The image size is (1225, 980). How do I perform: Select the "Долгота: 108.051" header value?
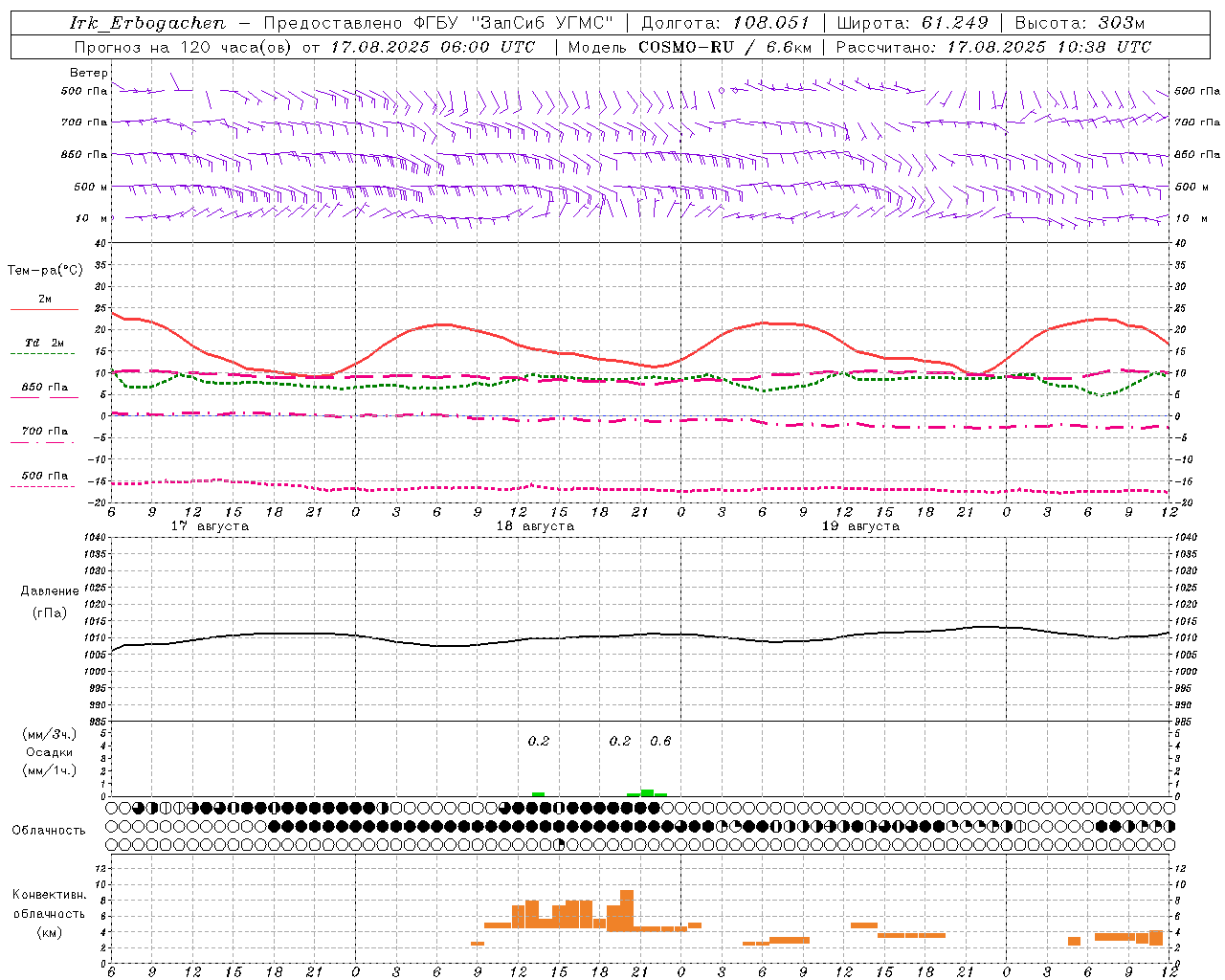pyautogui.click(x=724, y=23)
